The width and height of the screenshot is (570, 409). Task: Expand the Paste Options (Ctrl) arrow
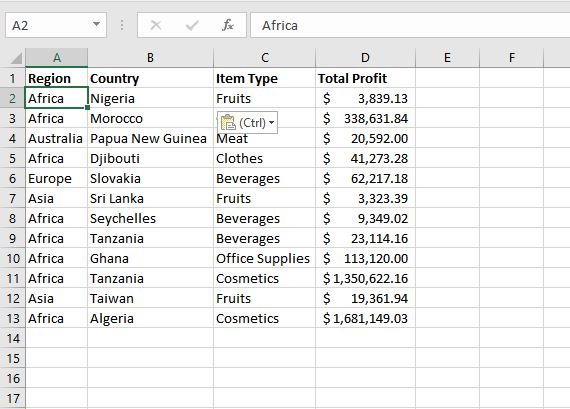(x=271, y=123)
